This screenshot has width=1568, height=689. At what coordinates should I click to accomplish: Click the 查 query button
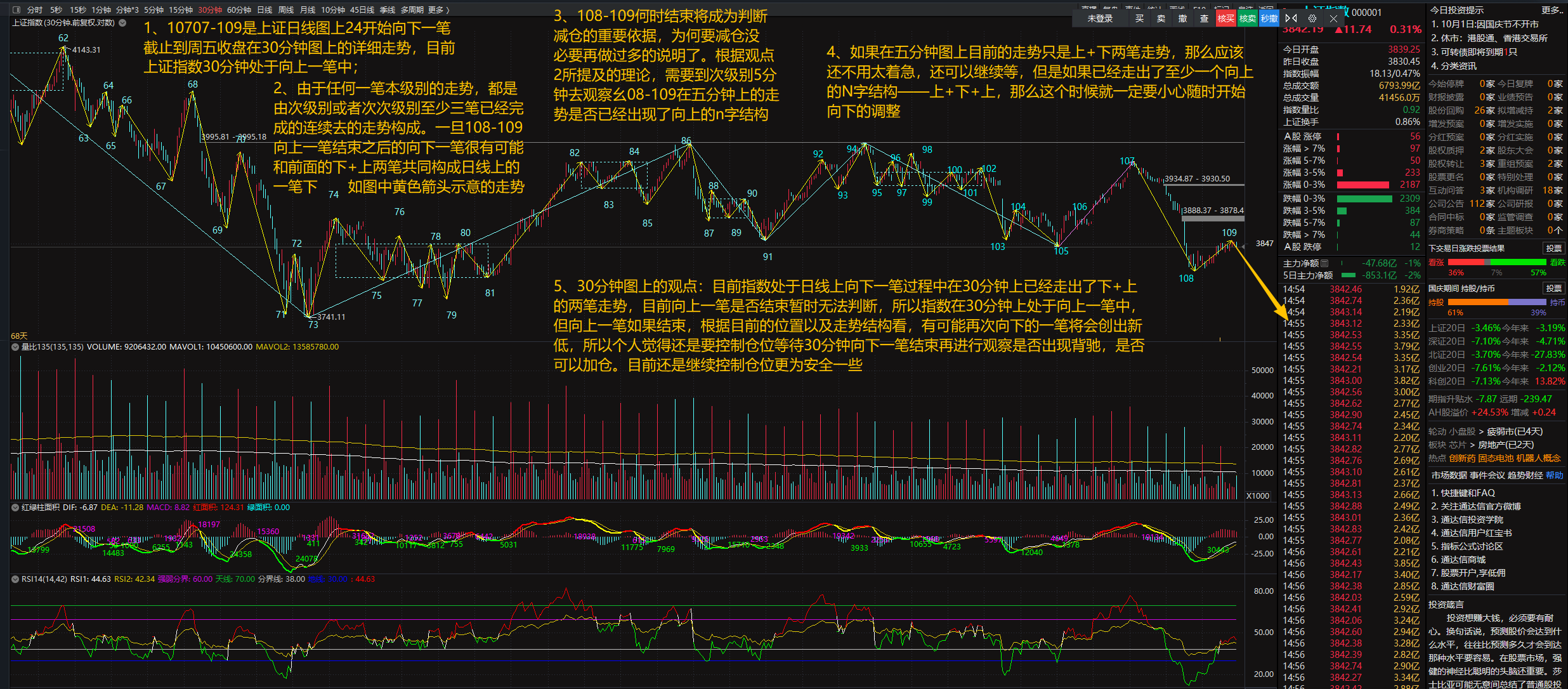click(1204, 18)
